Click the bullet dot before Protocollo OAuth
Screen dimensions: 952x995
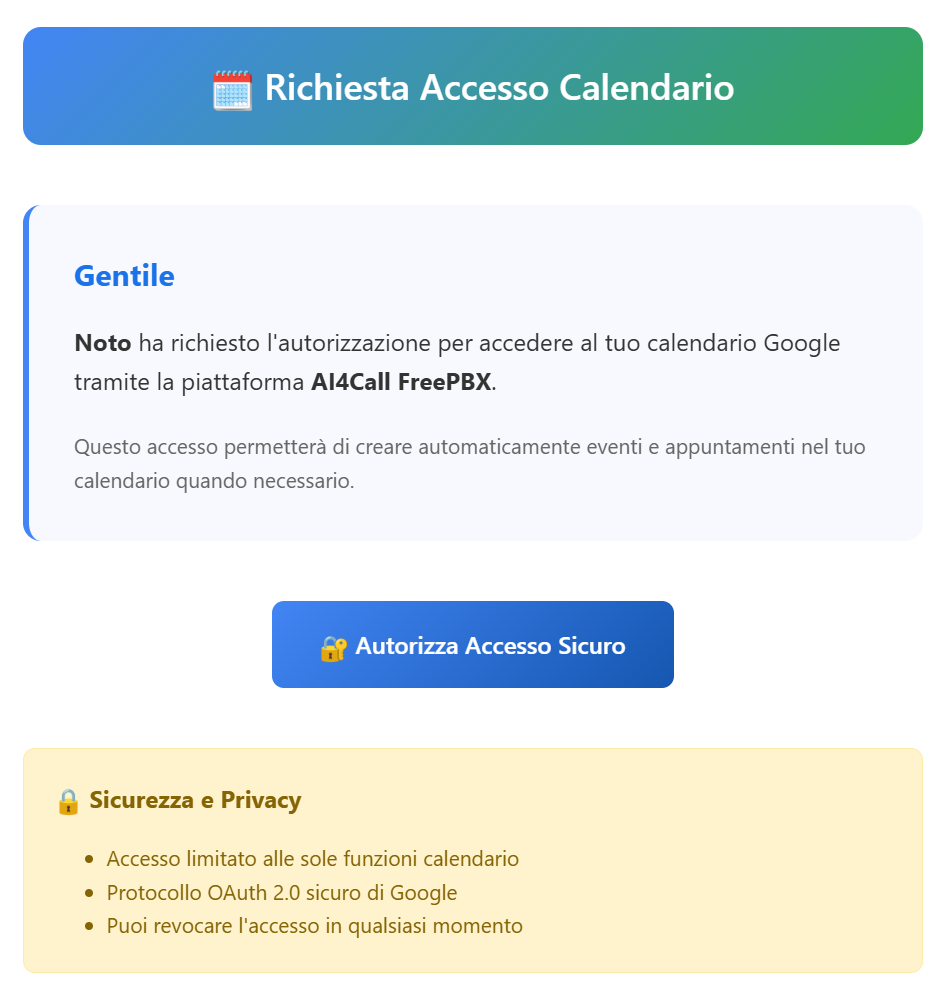(x=89, y=893)
